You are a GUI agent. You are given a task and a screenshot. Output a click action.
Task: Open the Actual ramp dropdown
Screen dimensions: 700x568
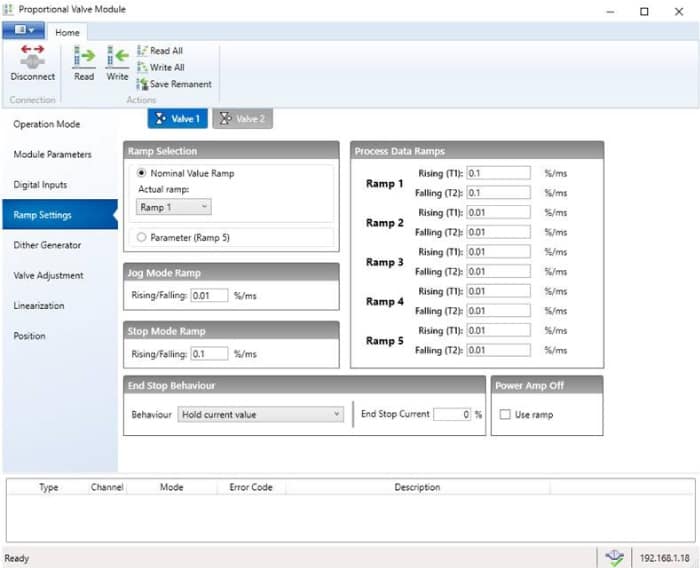(x=174, y=207)
